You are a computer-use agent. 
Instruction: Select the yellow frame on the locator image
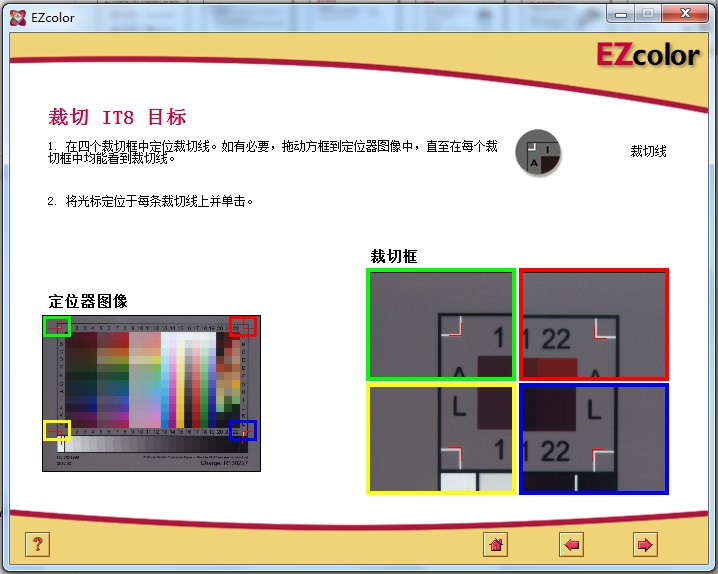pyautogui.click(x=57, y=430)
